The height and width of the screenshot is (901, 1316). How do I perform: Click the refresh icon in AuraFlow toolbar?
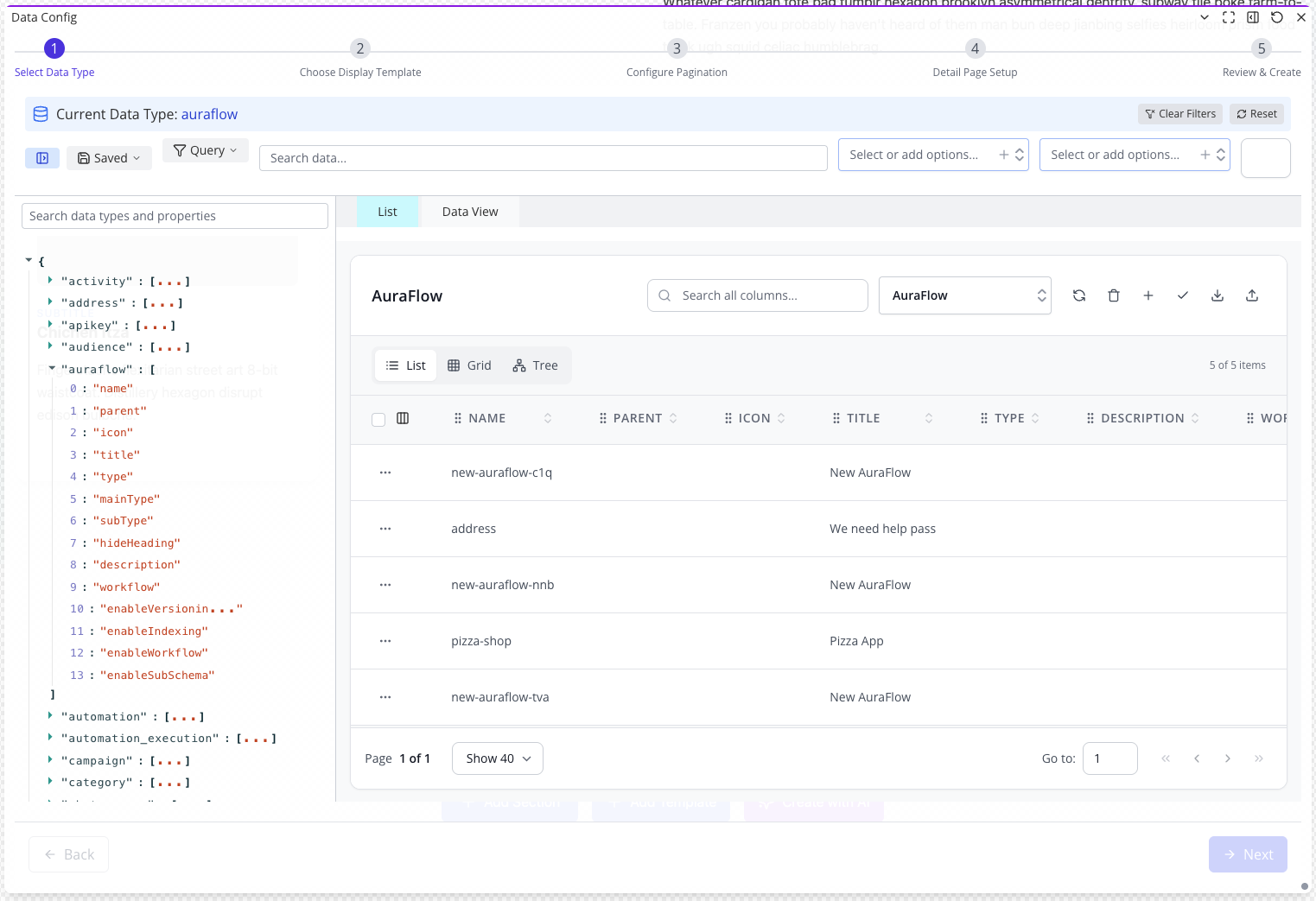[1079, 295]
